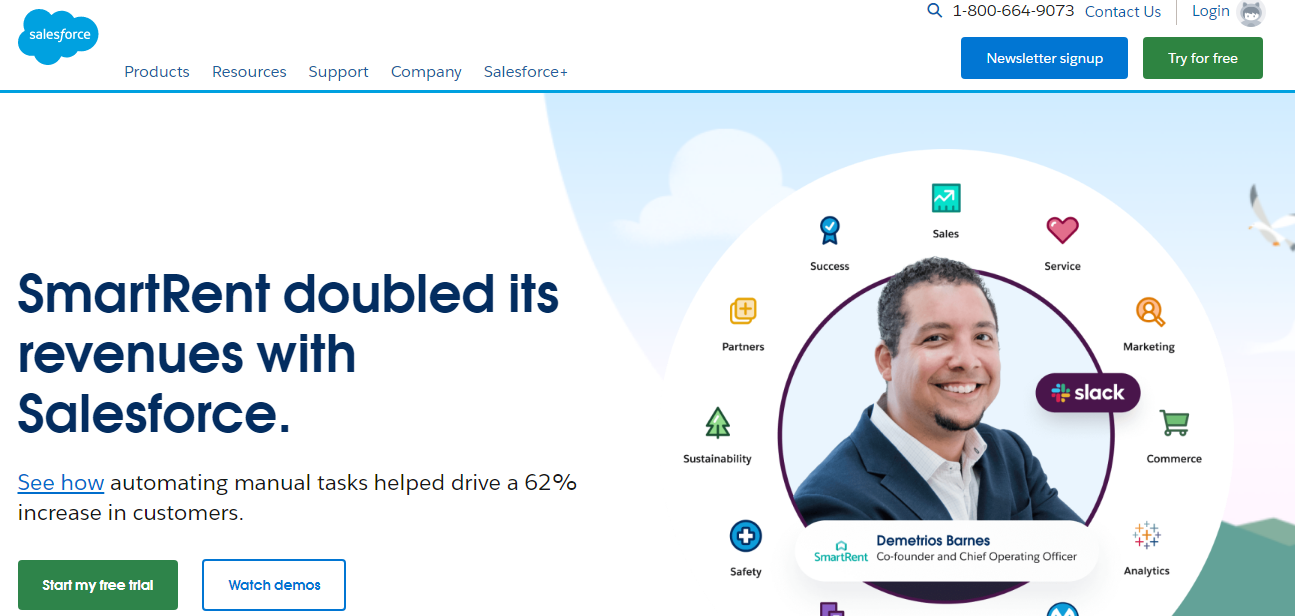This screenshot has height=616, width=1295.
Task: Click the Commerce label text
Action: tap(1174, 459)
